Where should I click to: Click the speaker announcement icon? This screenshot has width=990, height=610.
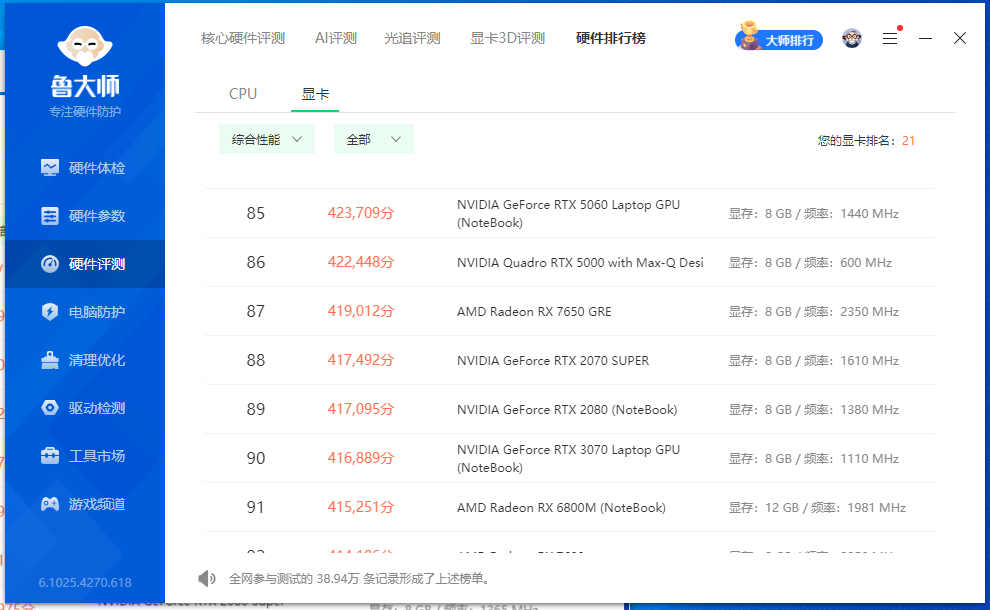pyautogui.click(x=206, y=578)
